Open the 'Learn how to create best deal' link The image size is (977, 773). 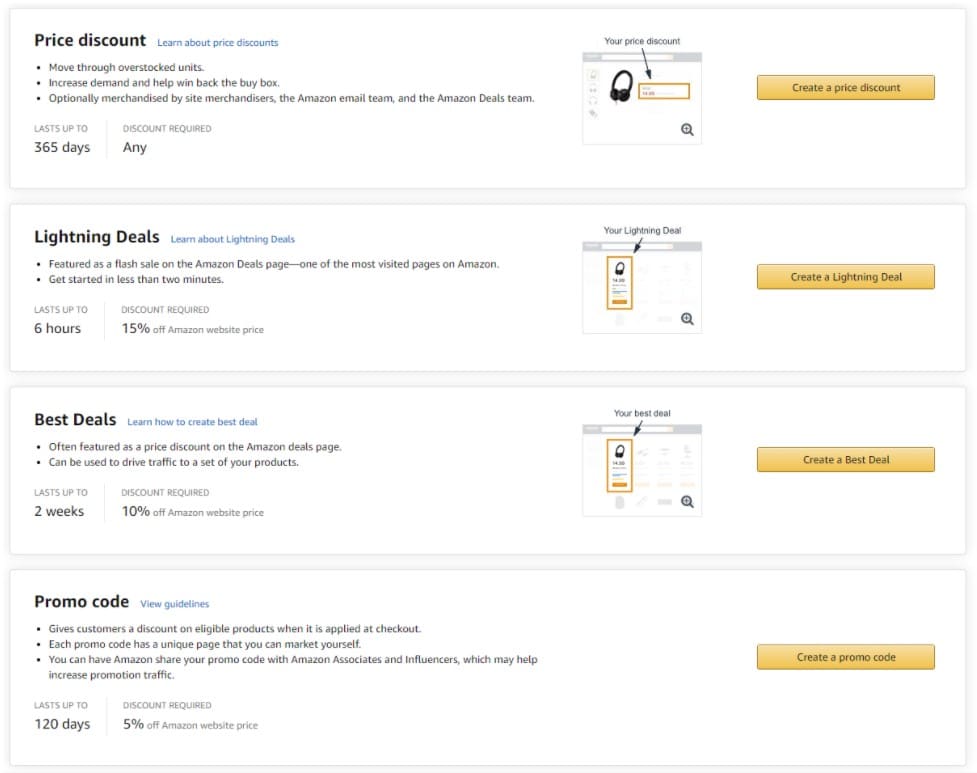pyautogui.click(x=192, y=422)
